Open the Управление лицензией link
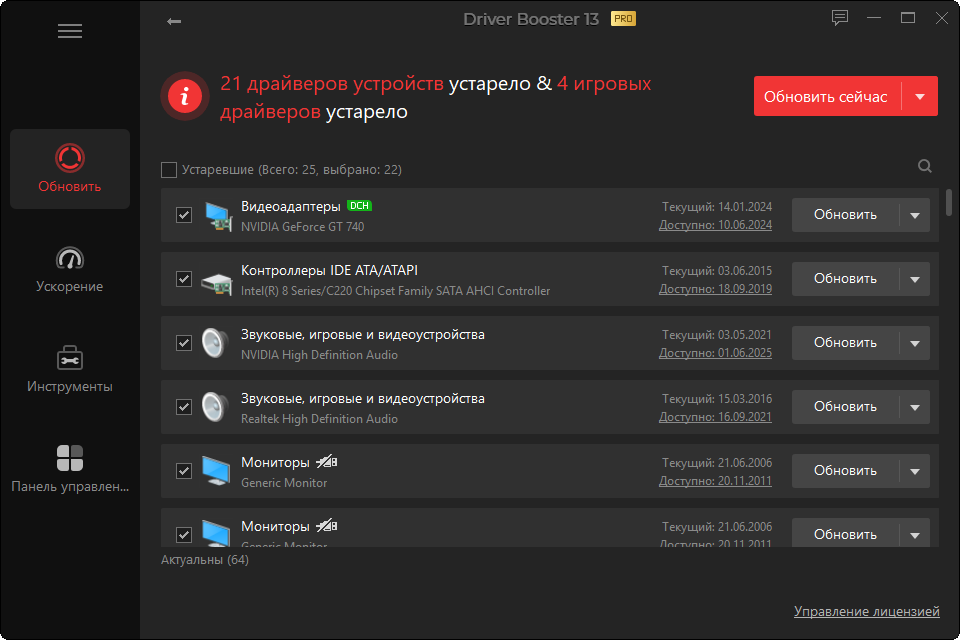This screenshot has width=960, height=640. tap(866, 611)
